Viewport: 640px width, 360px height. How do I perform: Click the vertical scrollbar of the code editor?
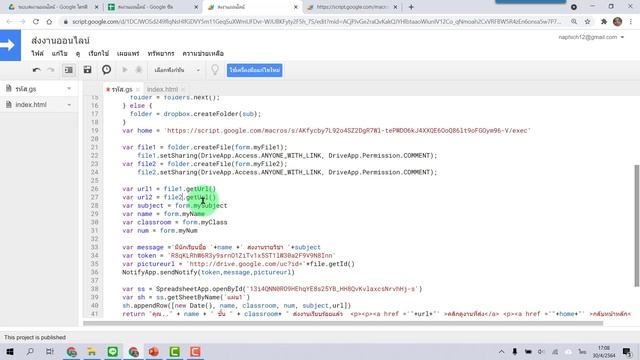click(x=637, y=226)
